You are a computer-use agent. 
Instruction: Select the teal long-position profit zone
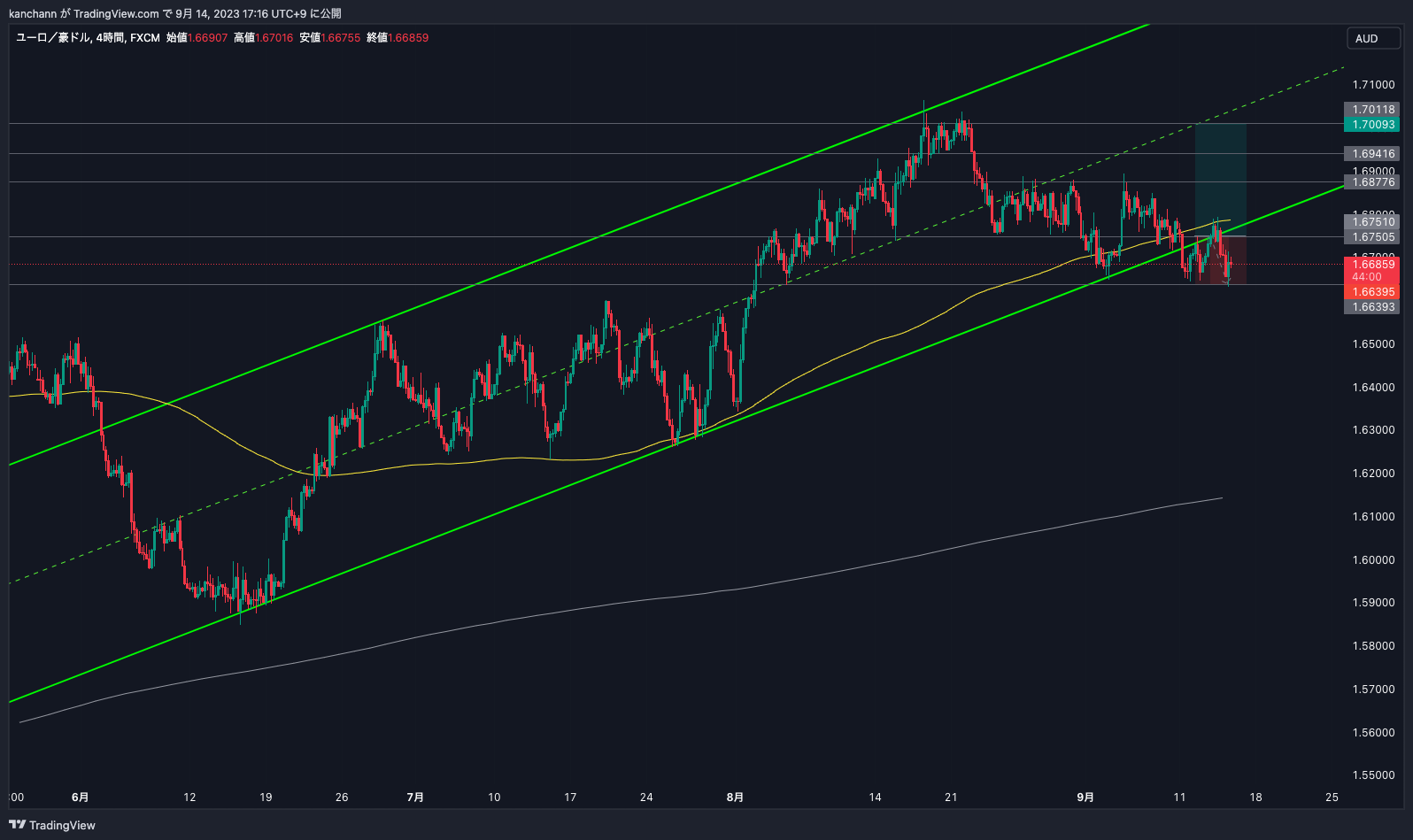[x=1220, y=180]
